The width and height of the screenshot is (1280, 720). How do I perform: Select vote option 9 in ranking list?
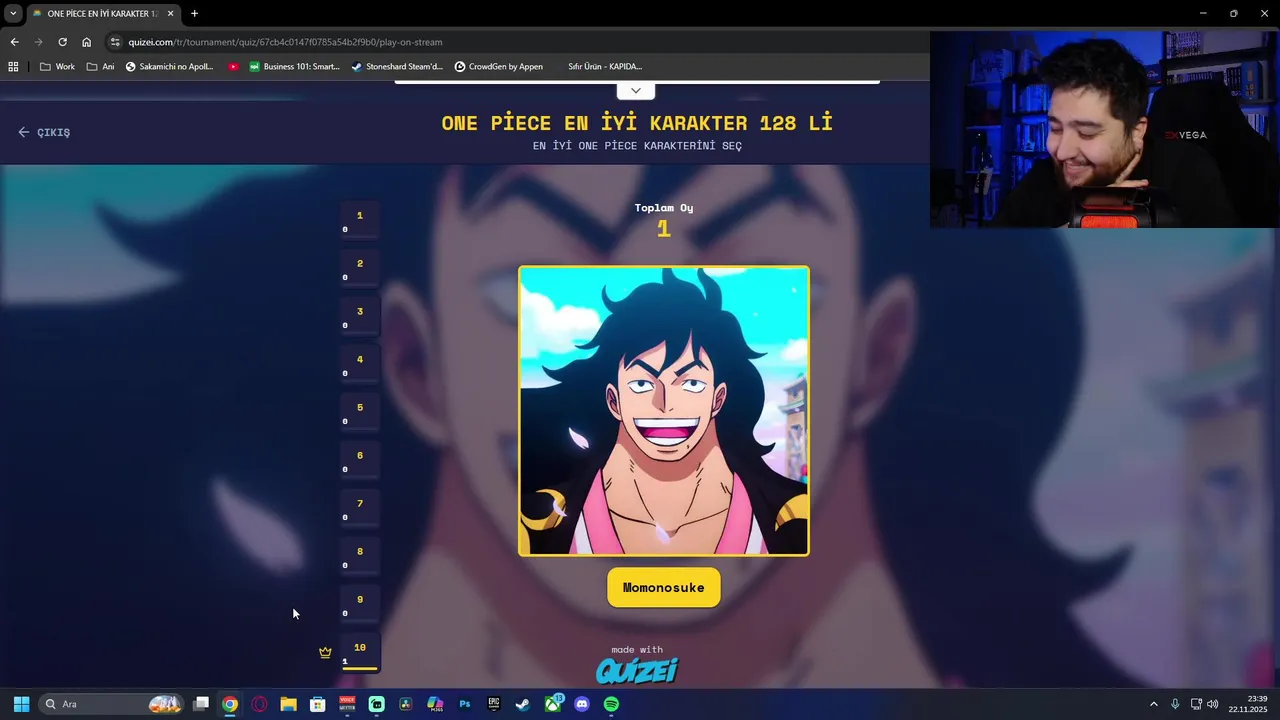tap(360, 604)
